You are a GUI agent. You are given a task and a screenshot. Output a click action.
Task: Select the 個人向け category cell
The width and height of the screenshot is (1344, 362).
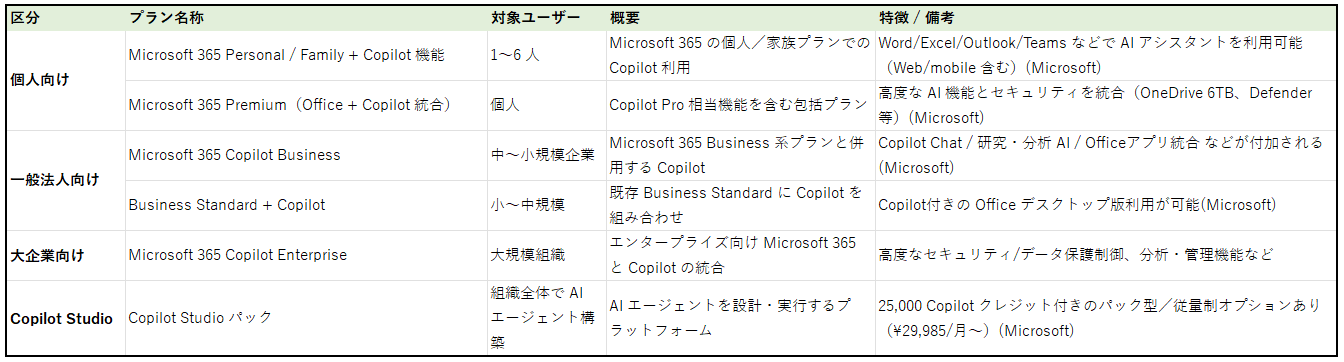coord(65,80)
